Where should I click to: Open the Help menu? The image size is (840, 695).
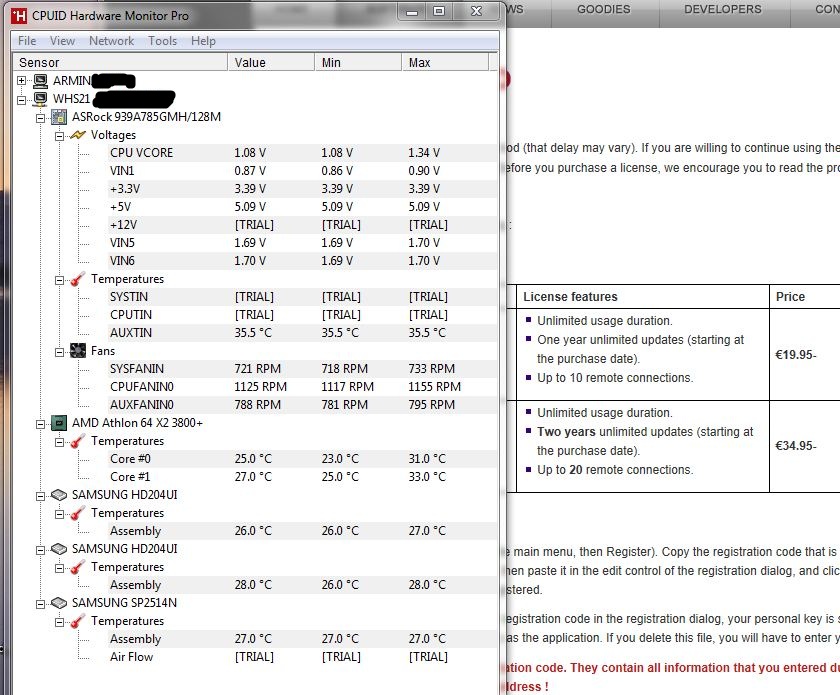(x=203, y=41)
